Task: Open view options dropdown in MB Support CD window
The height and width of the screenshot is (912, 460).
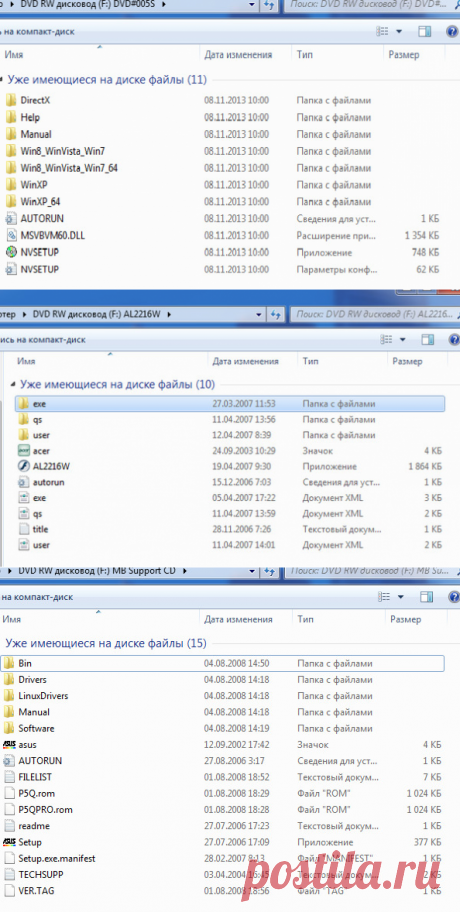Action: pos(400,597)
